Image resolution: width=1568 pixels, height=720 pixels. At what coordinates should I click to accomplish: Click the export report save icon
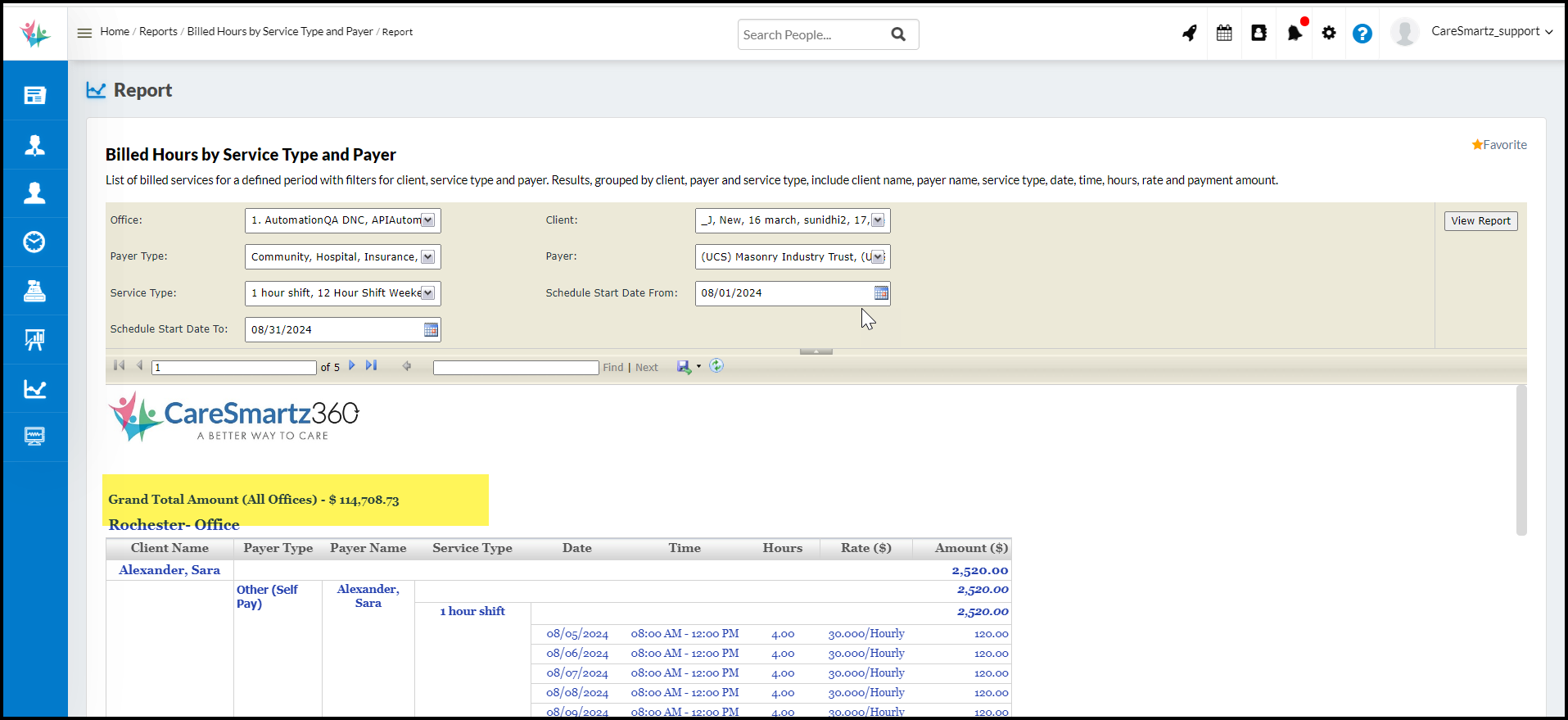(x=685, y=367)
